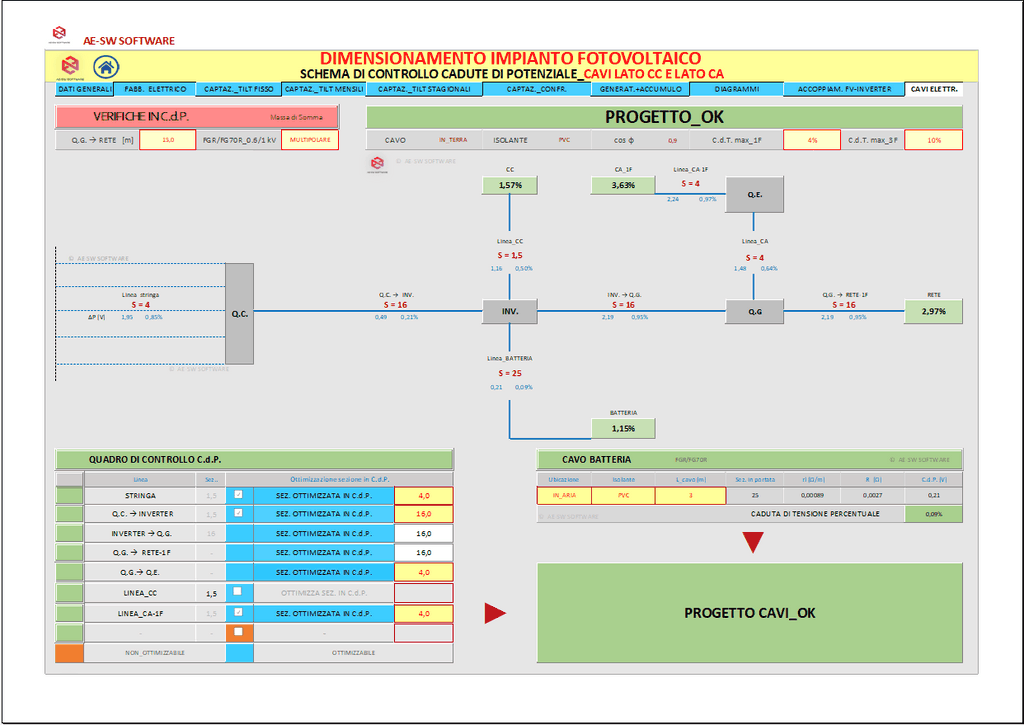
Task: Click the red down-pointing arrow marker
Action: click(753, 542)
